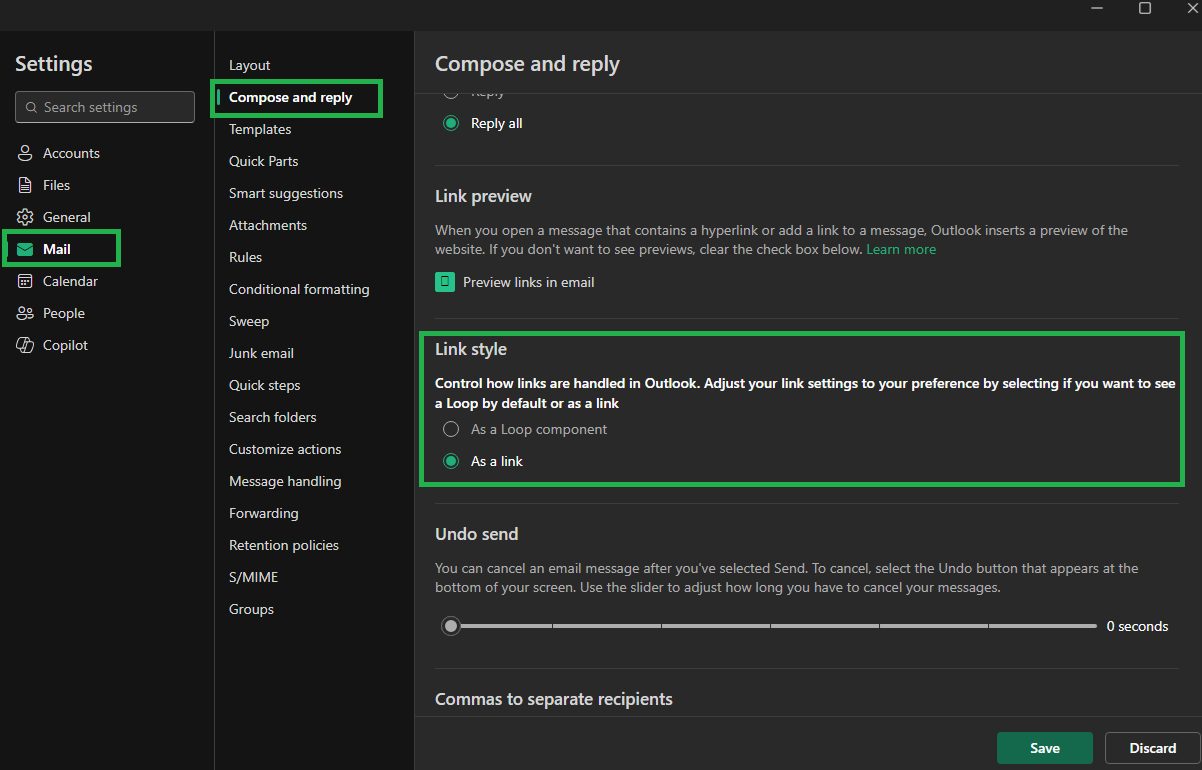
Task: Open Attachments settings
Action: pos(268,225)
